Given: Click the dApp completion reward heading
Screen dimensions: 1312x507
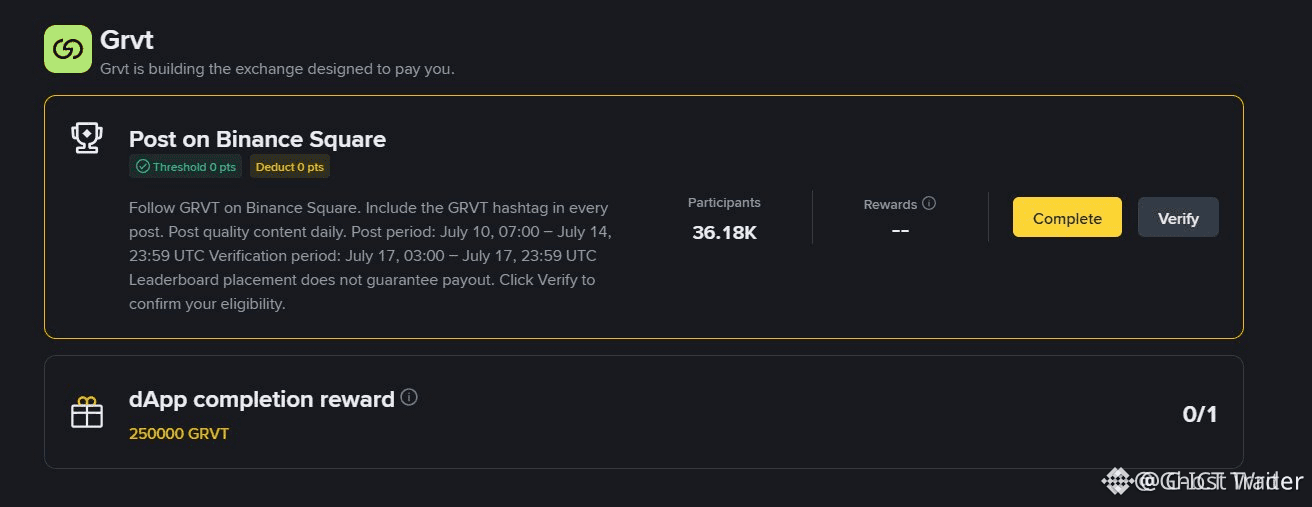Looking at the screenshot, I should pos(262,399).
